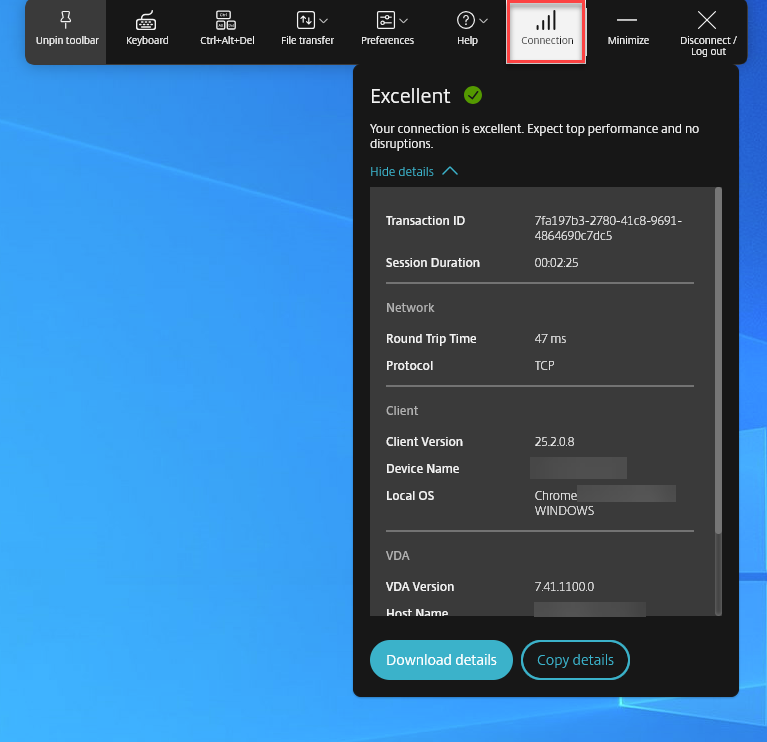Click the Hide details link
The image size is (767, 742).
pyautogui.click(x=402, y=172)
